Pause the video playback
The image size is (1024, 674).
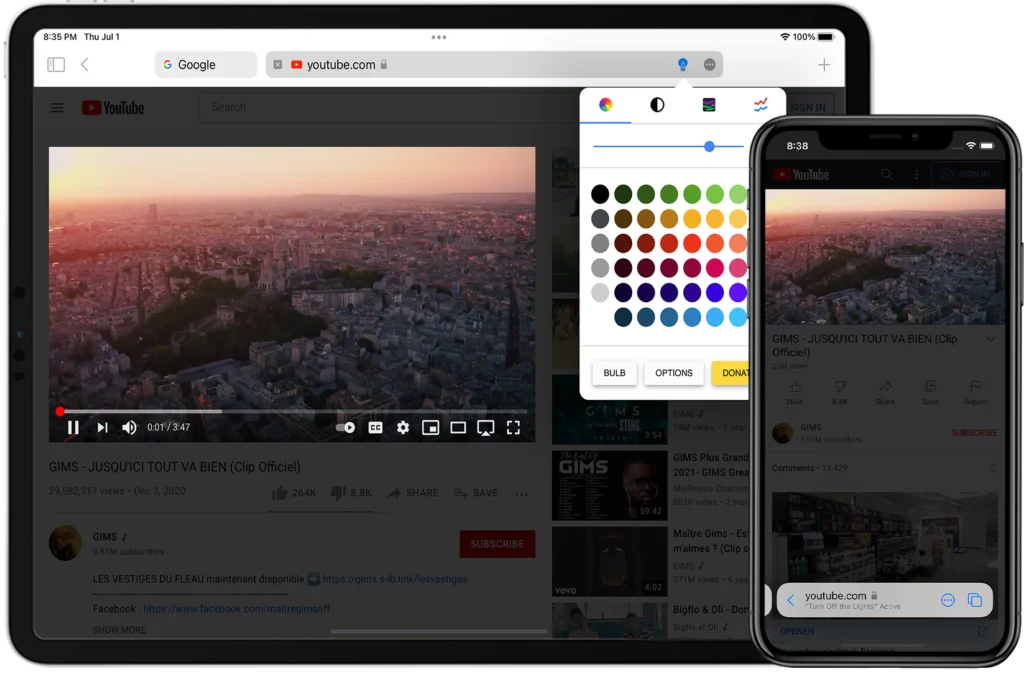click(73, 428)
